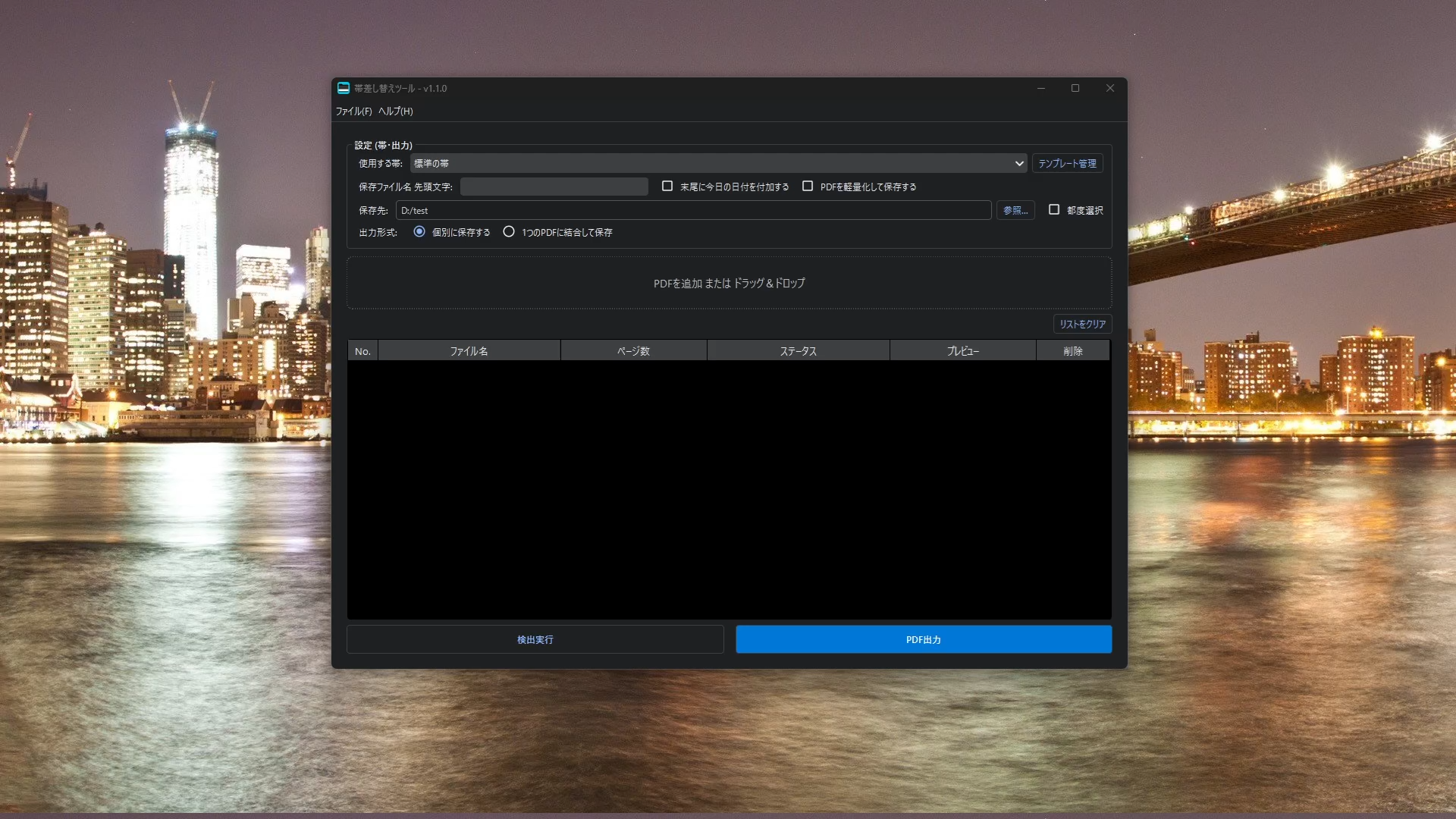Click the テンプレート管理 button

point(1067,163)
